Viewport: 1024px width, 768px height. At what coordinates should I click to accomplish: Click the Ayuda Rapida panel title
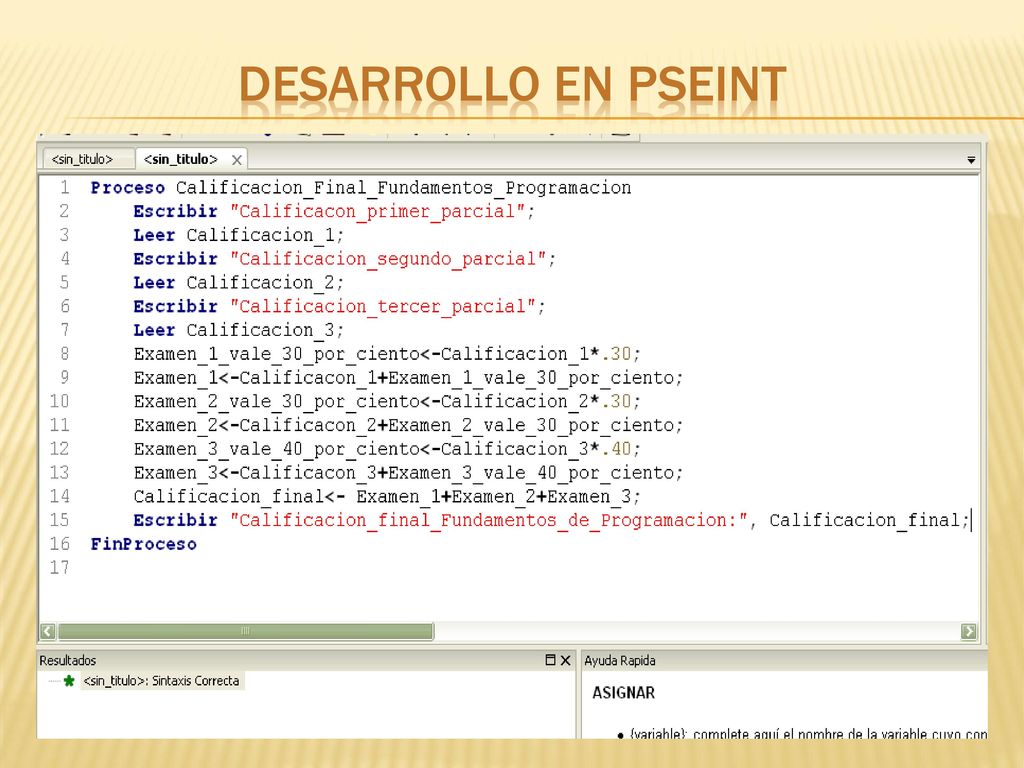coord(620,660)
